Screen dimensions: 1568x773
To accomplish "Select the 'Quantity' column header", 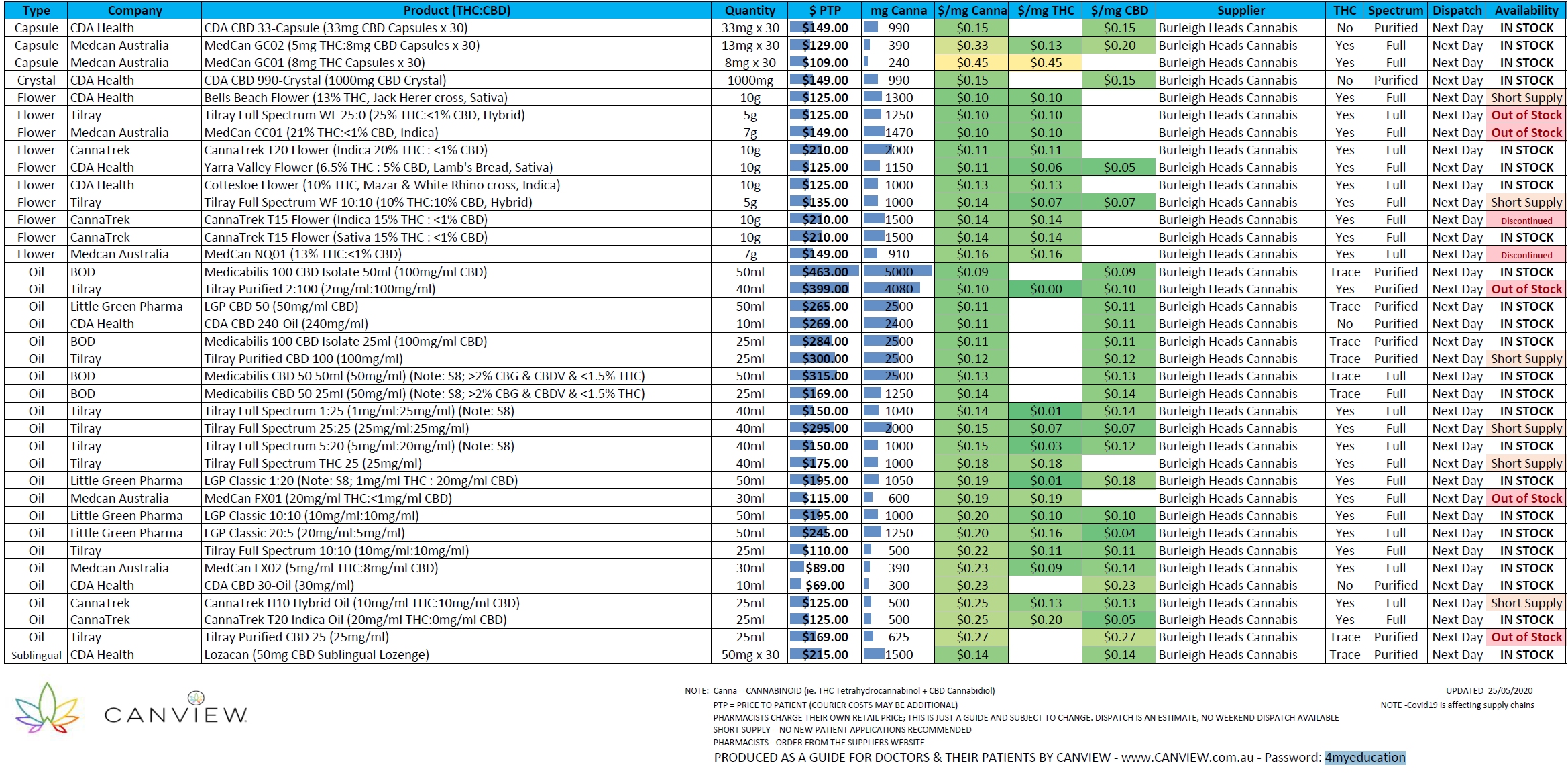I will 750,10.
